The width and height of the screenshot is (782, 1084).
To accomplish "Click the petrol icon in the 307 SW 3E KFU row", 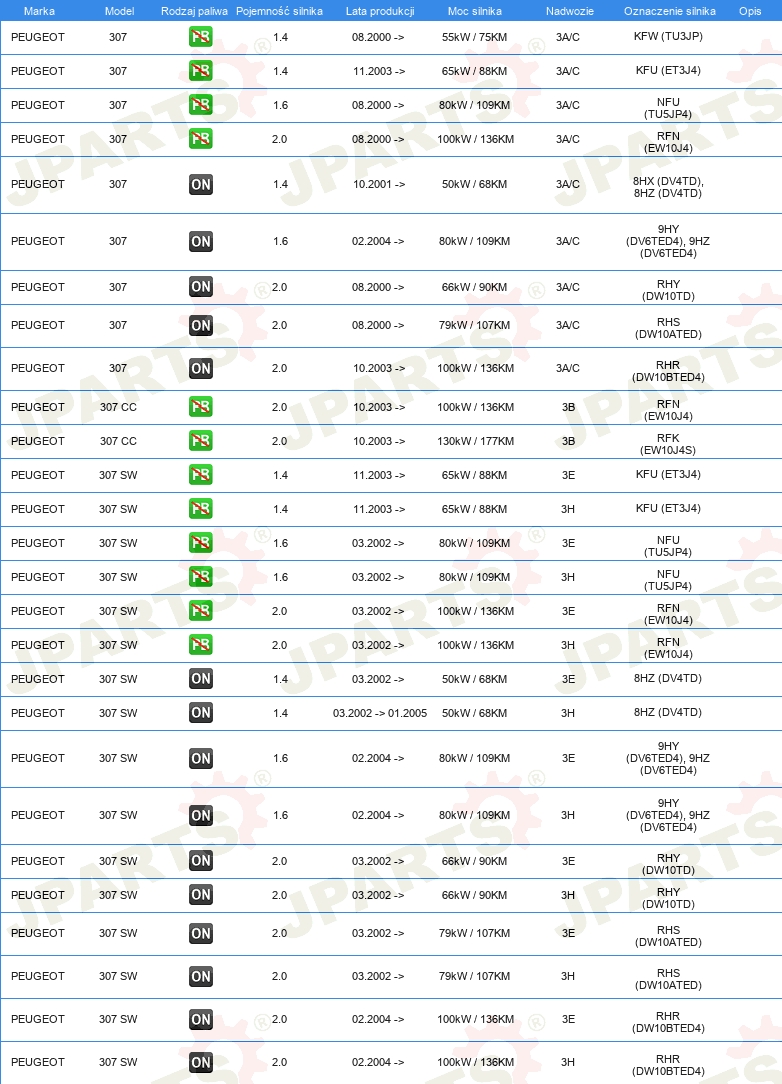I will 201,474.
